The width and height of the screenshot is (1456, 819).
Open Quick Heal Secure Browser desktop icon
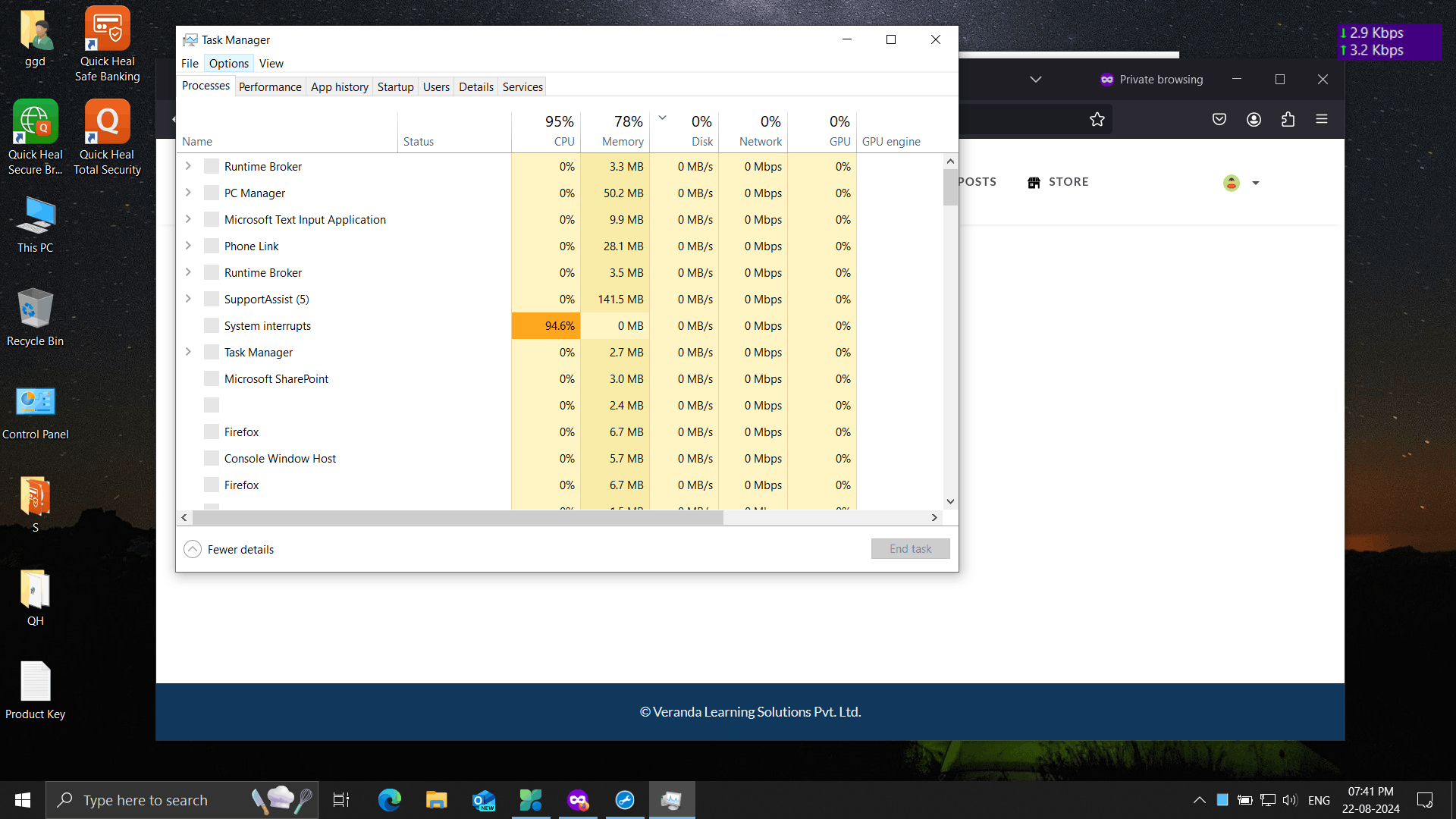[35, 137]
